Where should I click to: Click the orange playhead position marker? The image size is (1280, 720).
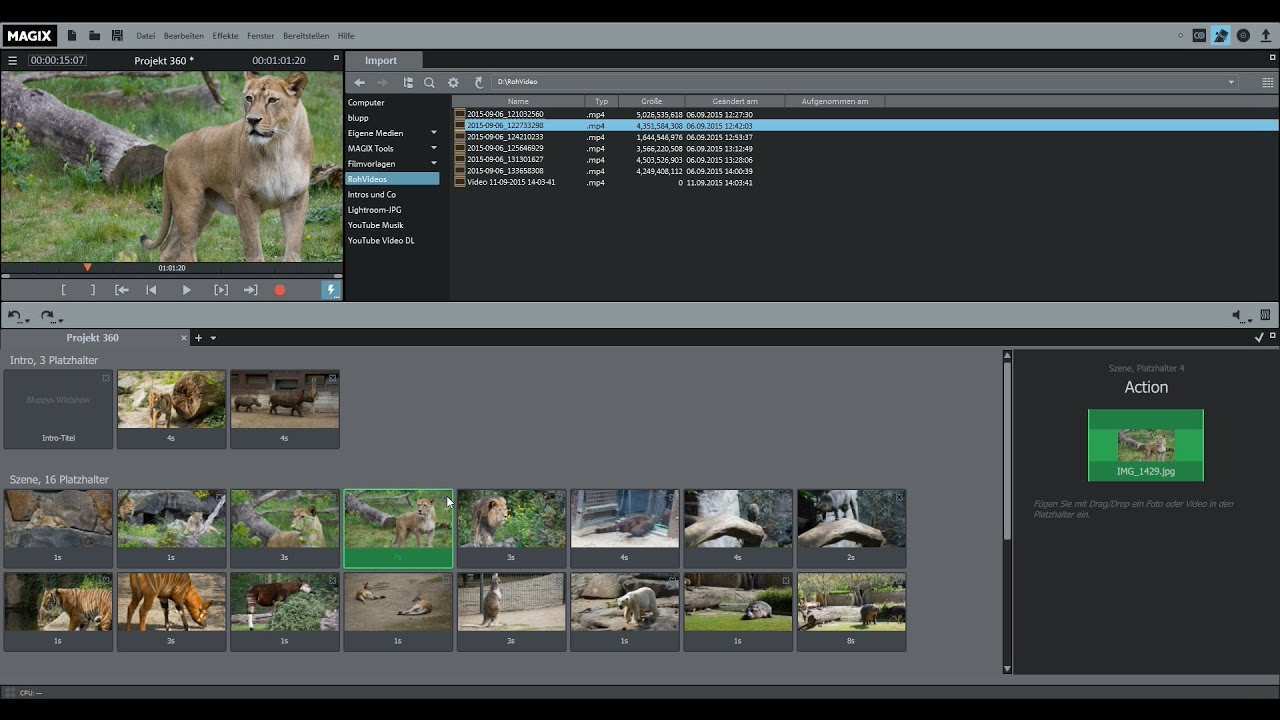tap(87, 267)
